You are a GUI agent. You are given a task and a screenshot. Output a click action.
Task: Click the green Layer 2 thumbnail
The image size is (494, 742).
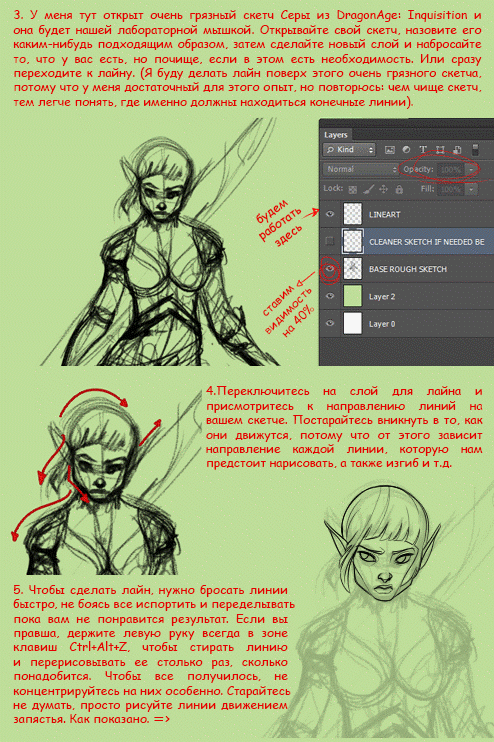pos(353,296)
